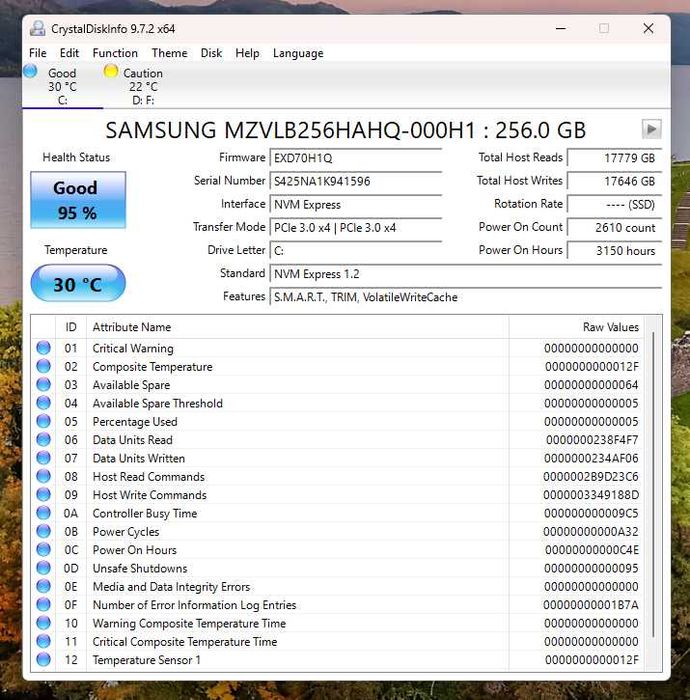
Task: Click raw value 0000000234AF06
Action: pos(591,458)
